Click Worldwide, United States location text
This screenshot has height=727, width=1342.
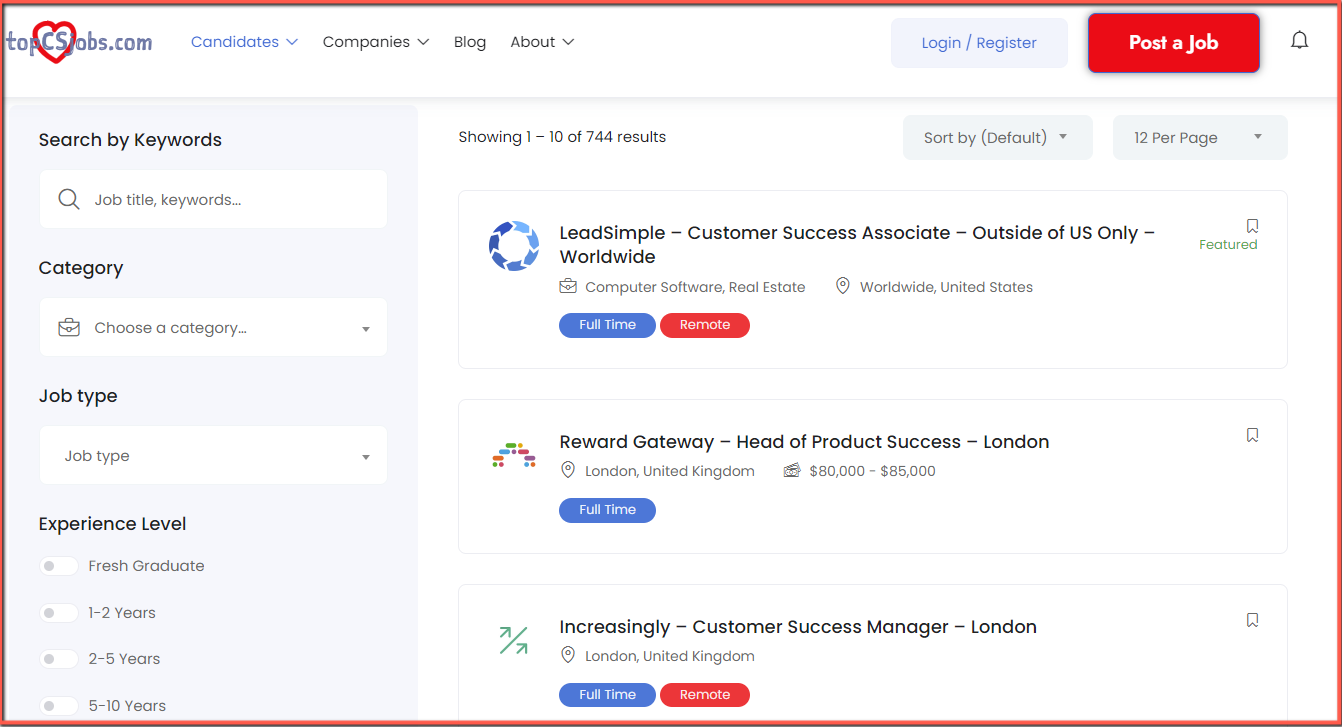click(946, 287)
